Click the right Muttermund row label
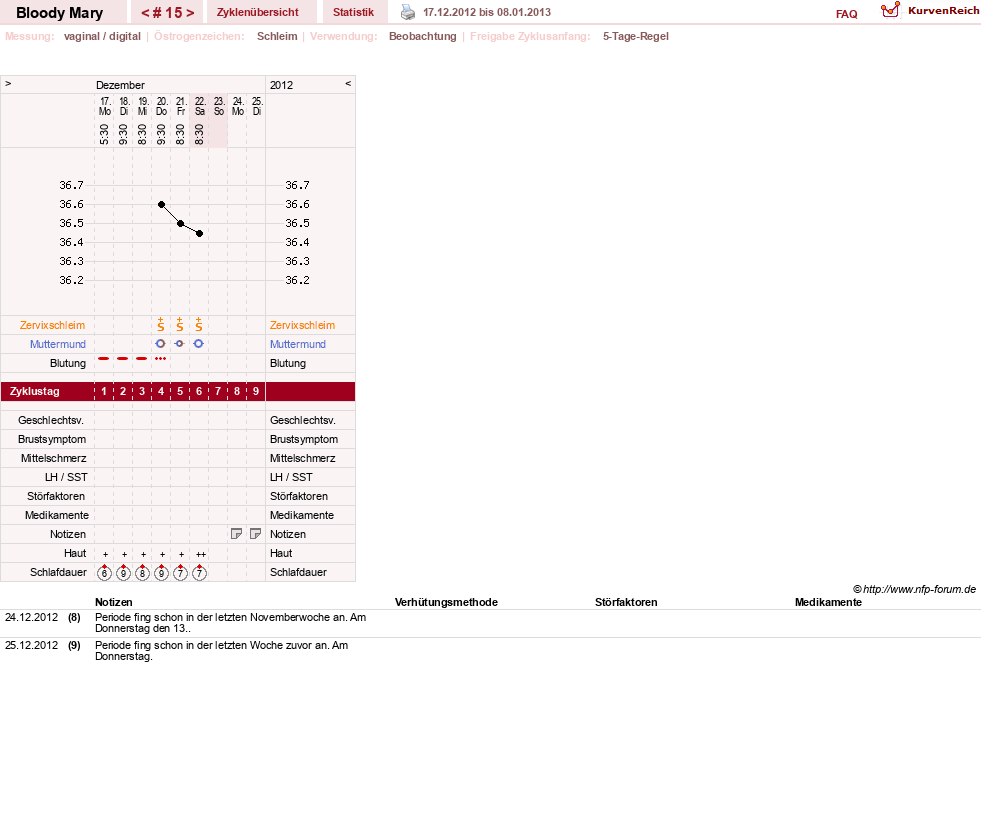 [x=298, y=344]
